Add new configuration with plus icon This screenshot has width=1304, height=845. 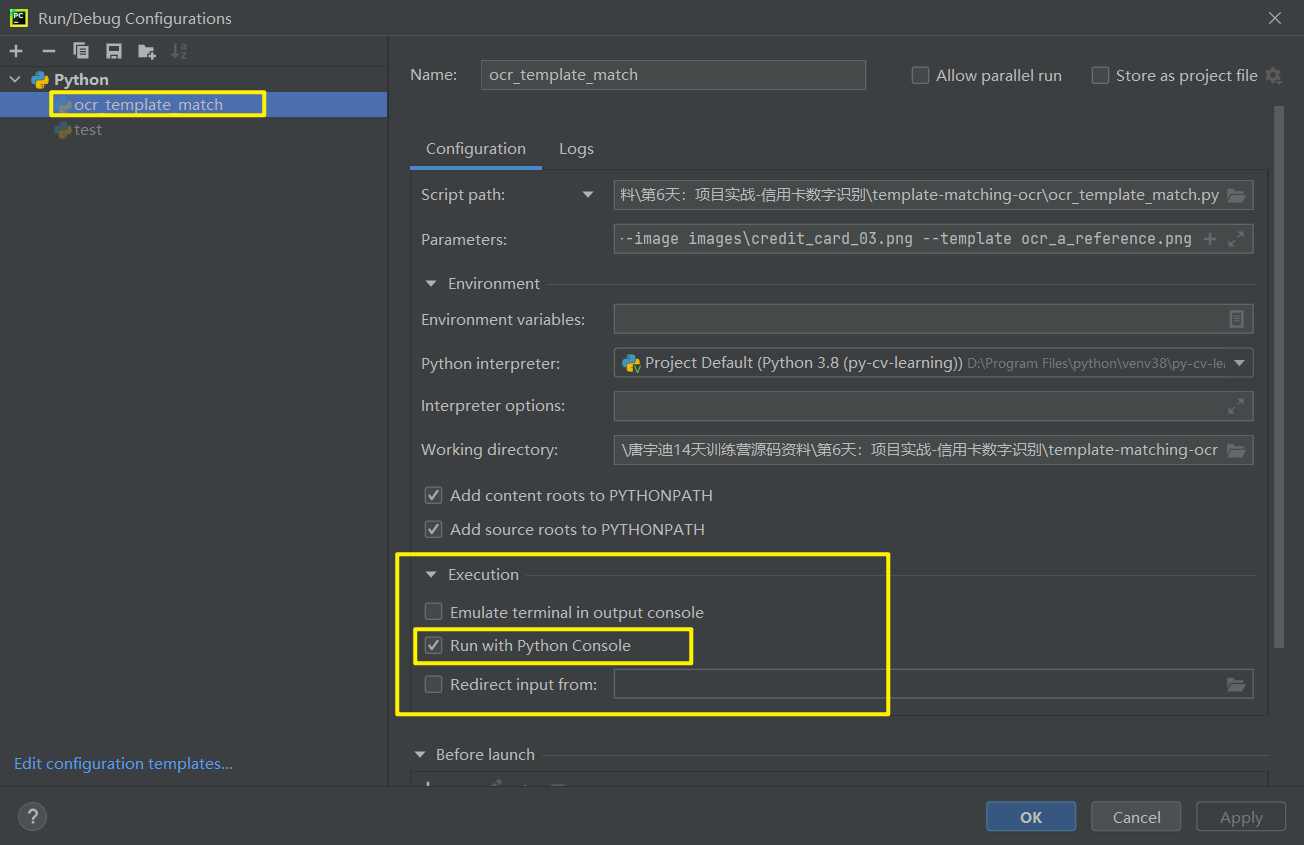tap(16, 51)
